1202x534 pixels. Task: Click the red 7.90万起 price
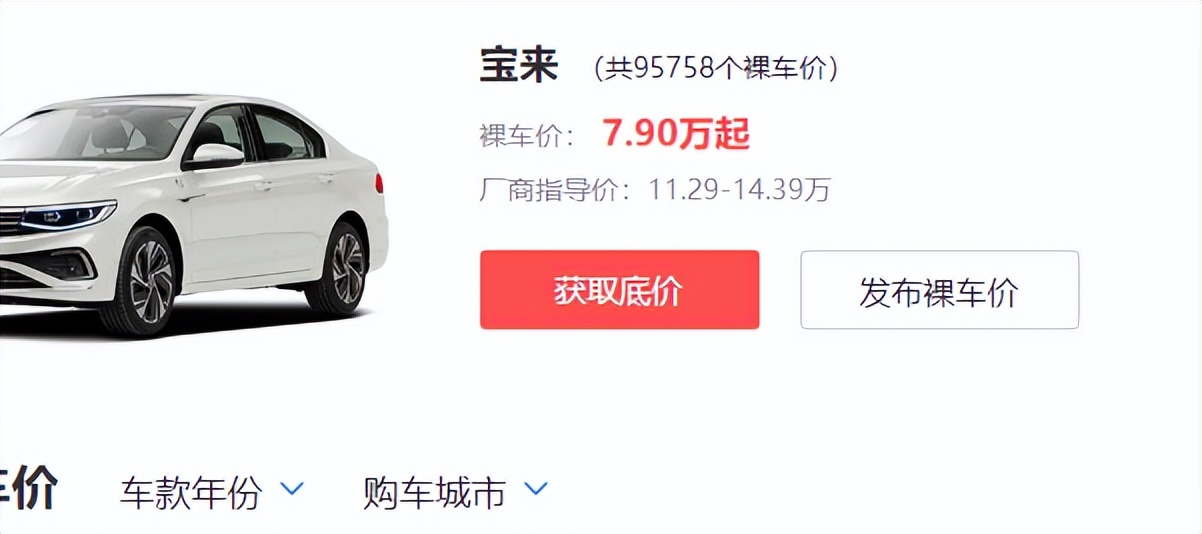(676, 132)
